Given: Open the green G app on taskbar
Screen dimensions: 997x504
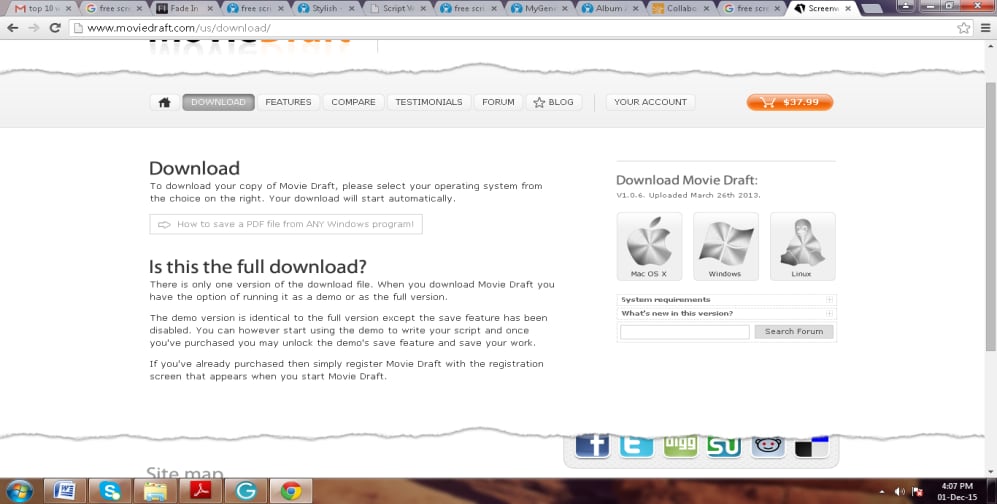Looking at the screenshot, I should point(245,491).
